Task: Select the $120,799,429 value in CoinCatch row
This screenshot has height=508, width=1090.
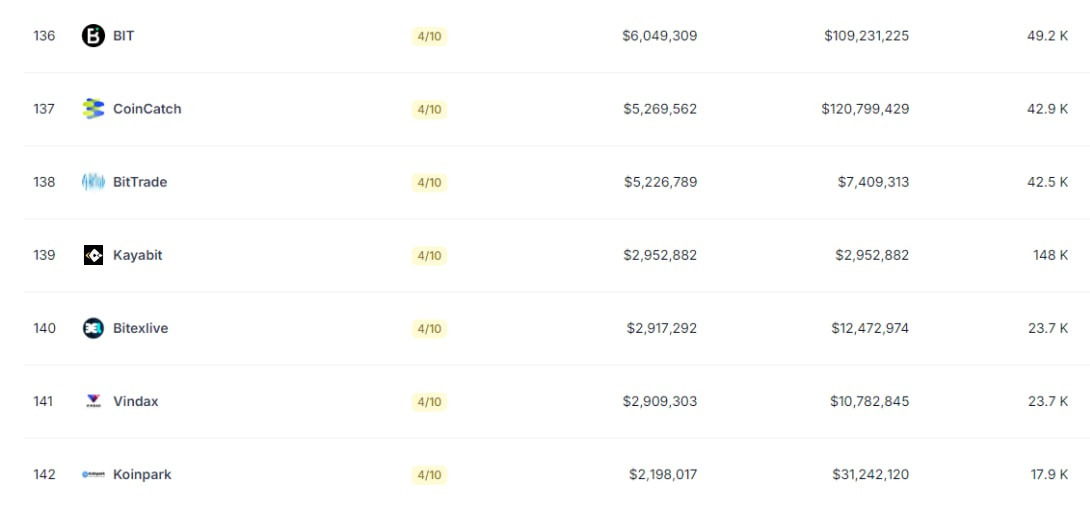Action: (865, 109)
